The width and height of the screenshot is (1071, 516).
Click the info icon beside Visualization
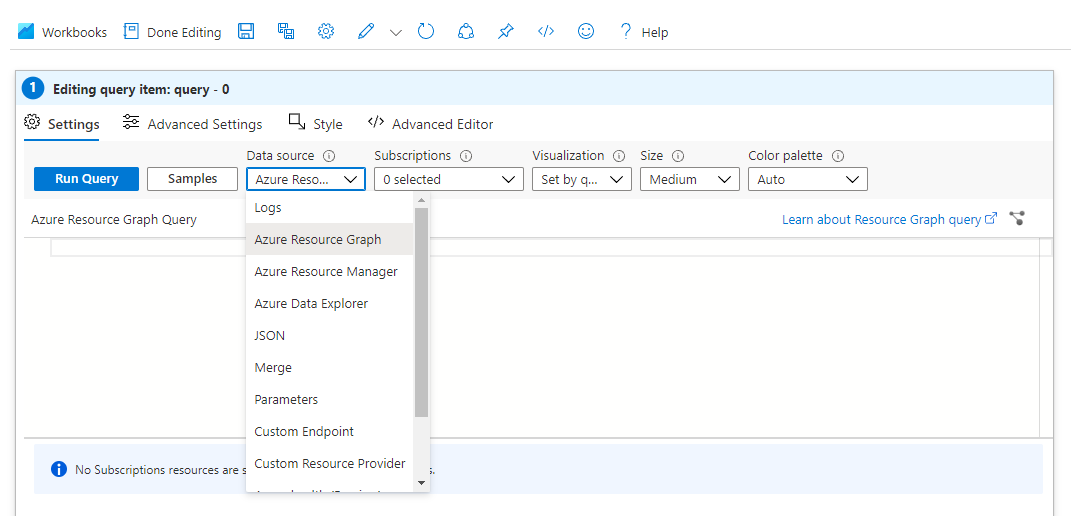(x=619, y=156)
